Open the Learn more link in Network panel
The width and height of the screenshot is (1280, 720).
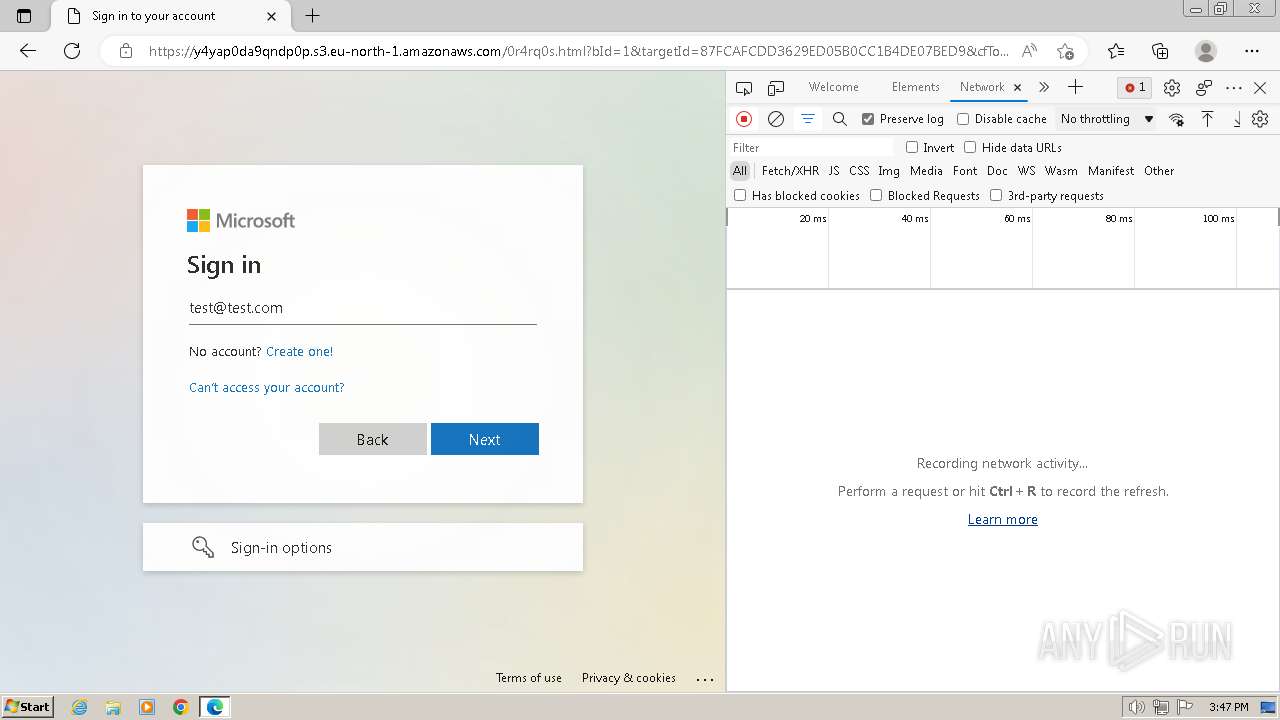(1003, 519)
